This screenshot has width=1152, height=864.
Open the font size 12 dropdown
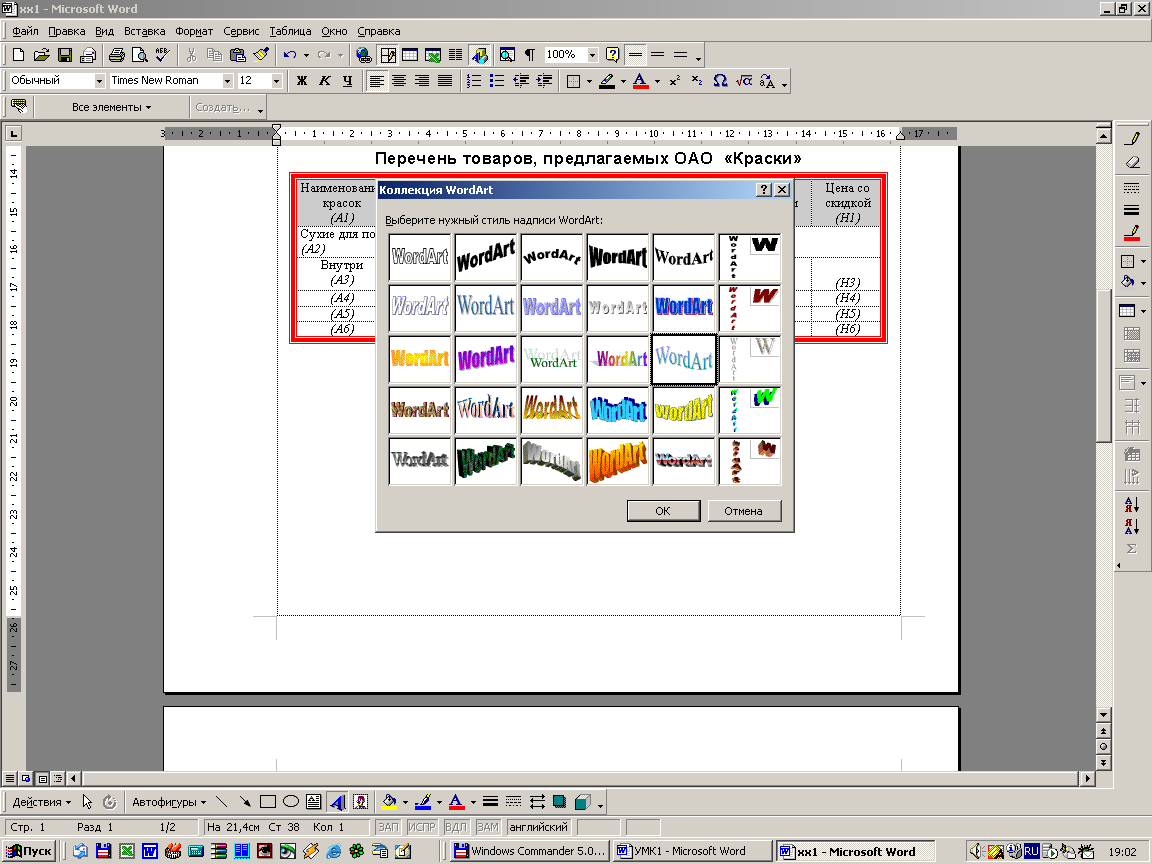tap(276, 81)
